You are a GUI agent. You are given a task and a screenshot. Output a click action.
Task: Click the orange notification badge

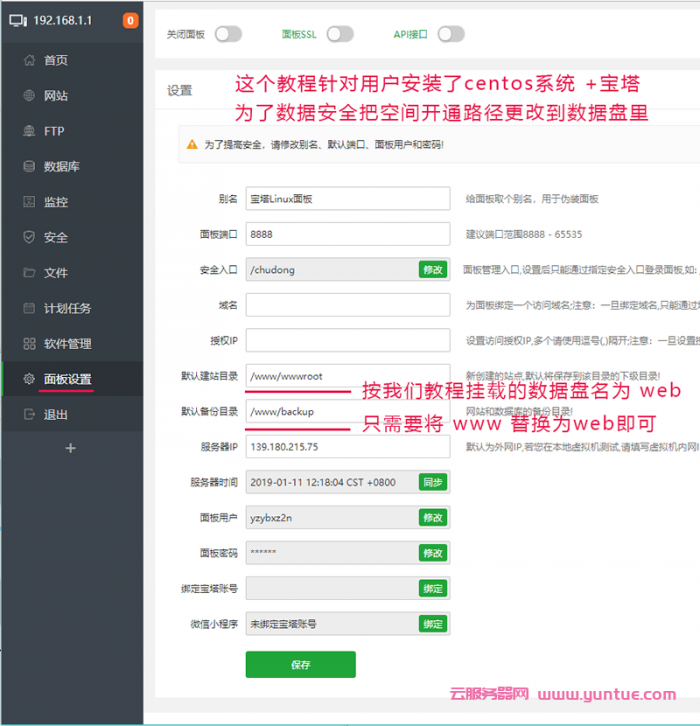pos(130,20)
